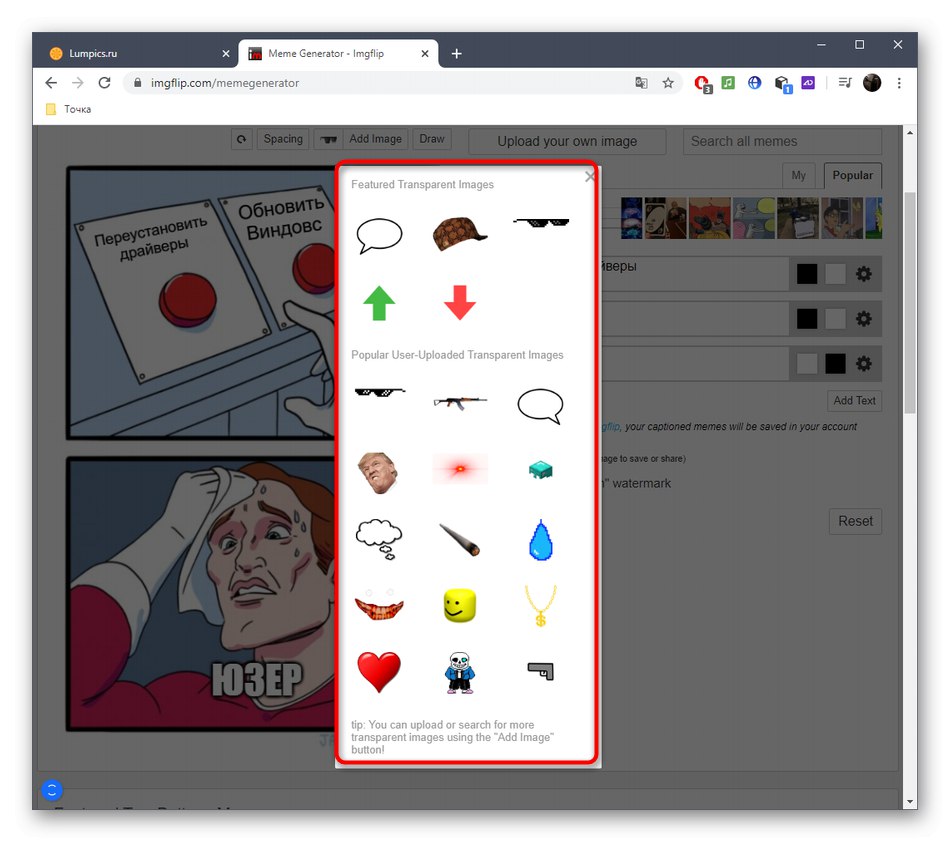Bookmark this page with the star
The height and width of the screenshot is (842, 950).
coord(668,83)
